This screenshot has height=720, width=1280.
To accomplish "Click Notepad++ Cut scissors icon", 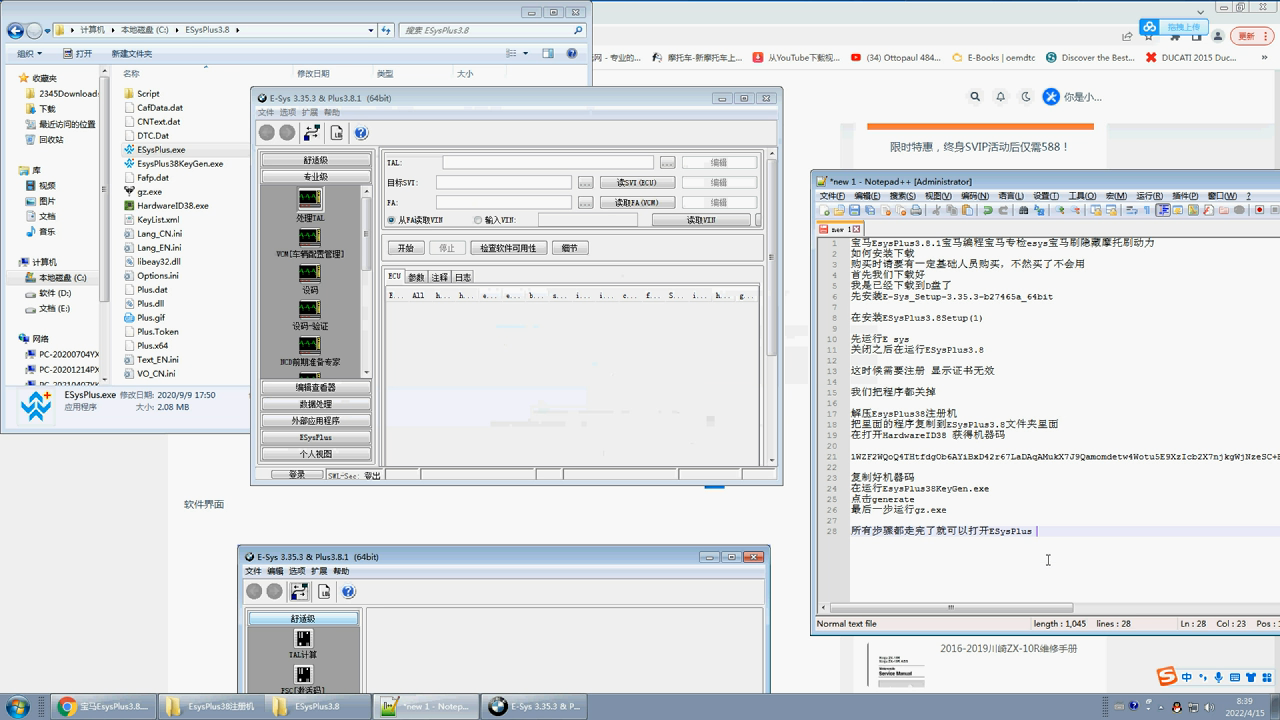I will [937, 210].
